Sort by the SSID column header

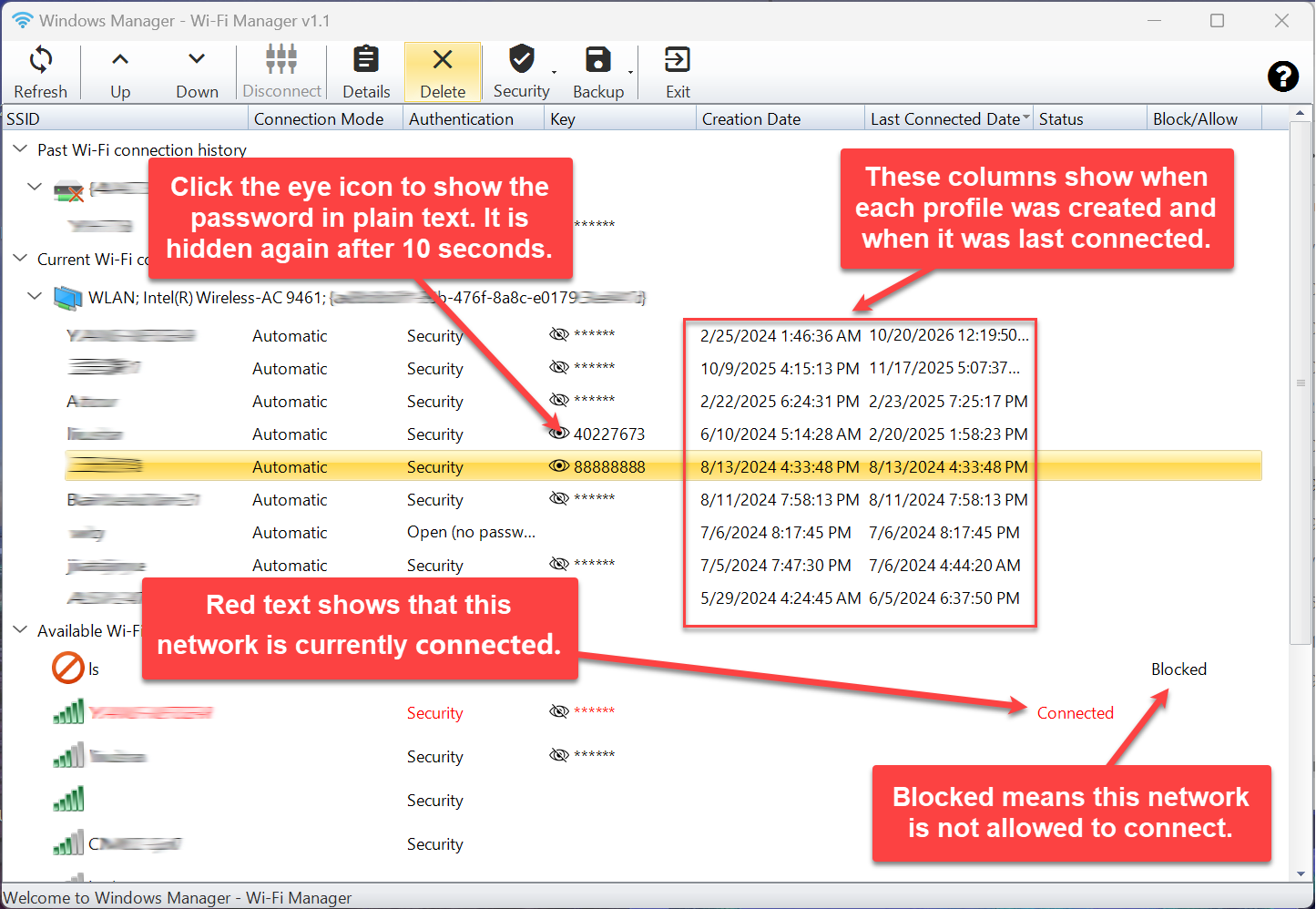point(126,119)
